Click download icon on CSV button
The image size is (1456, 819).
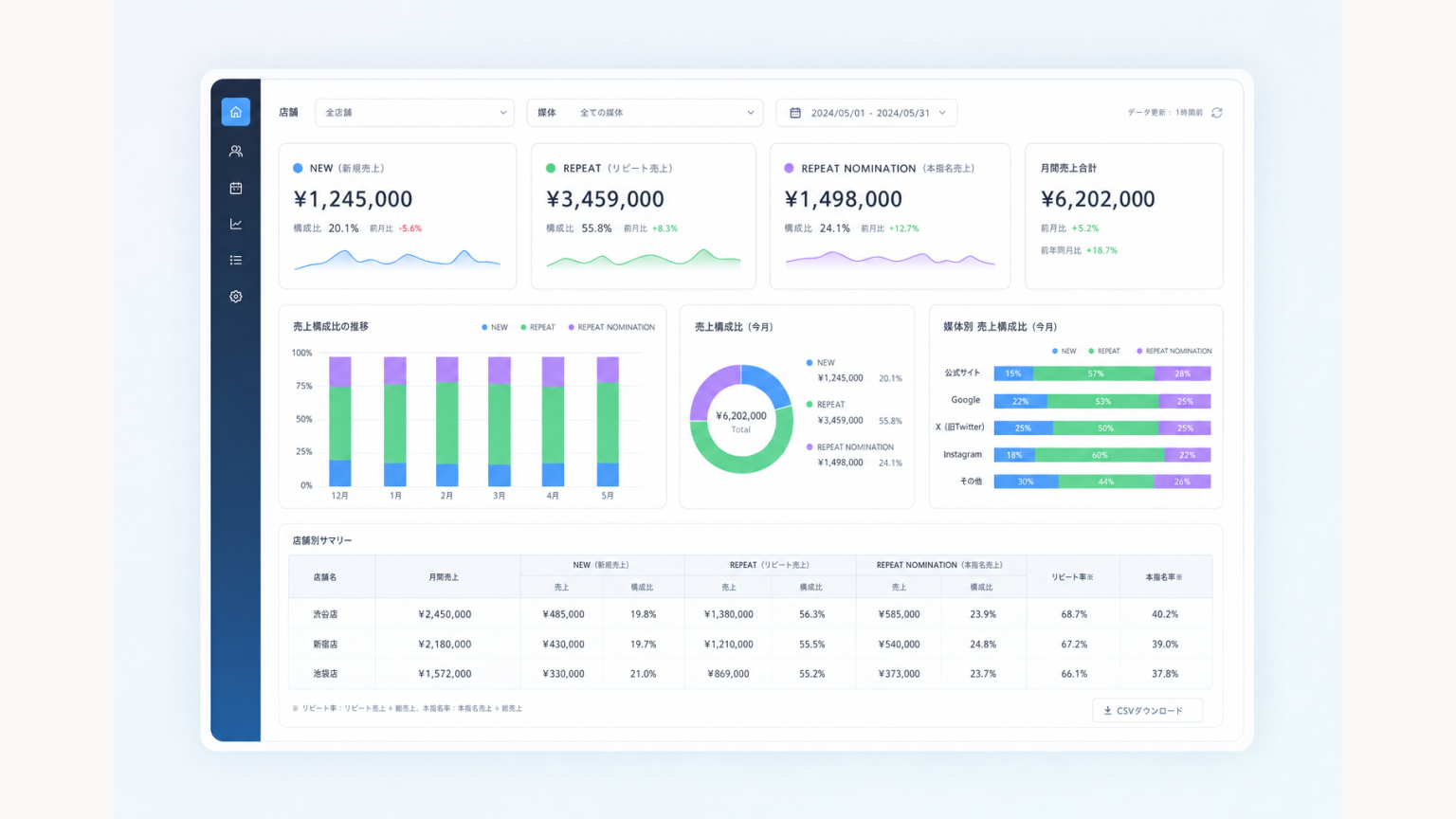pos(1107,711)
